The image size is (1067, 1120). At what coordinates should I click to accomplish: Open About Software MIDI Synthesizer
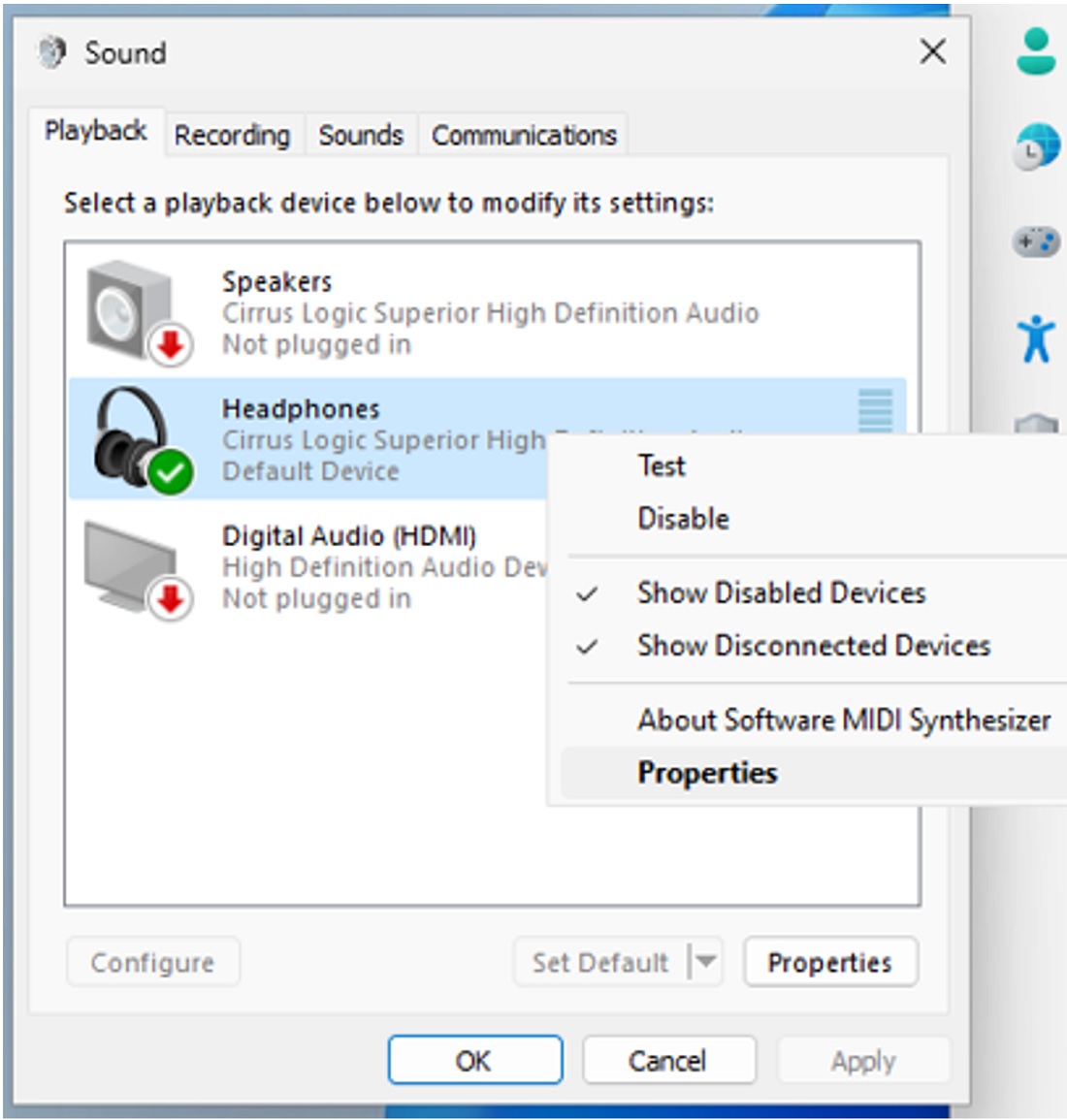(x=843, y=720)
